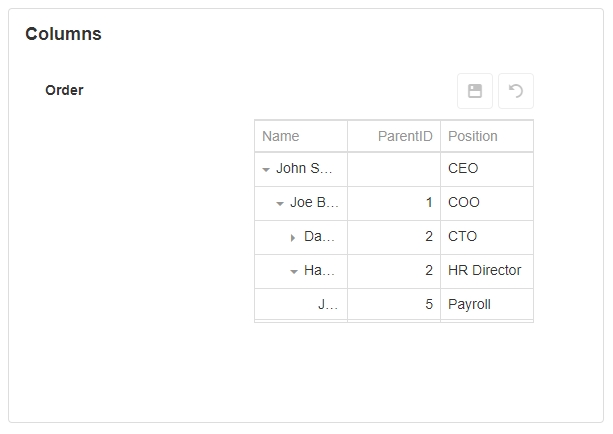This screenshot has height=434, width=613.
Task: Click the CEO position cell
Action: click(463, 168)
